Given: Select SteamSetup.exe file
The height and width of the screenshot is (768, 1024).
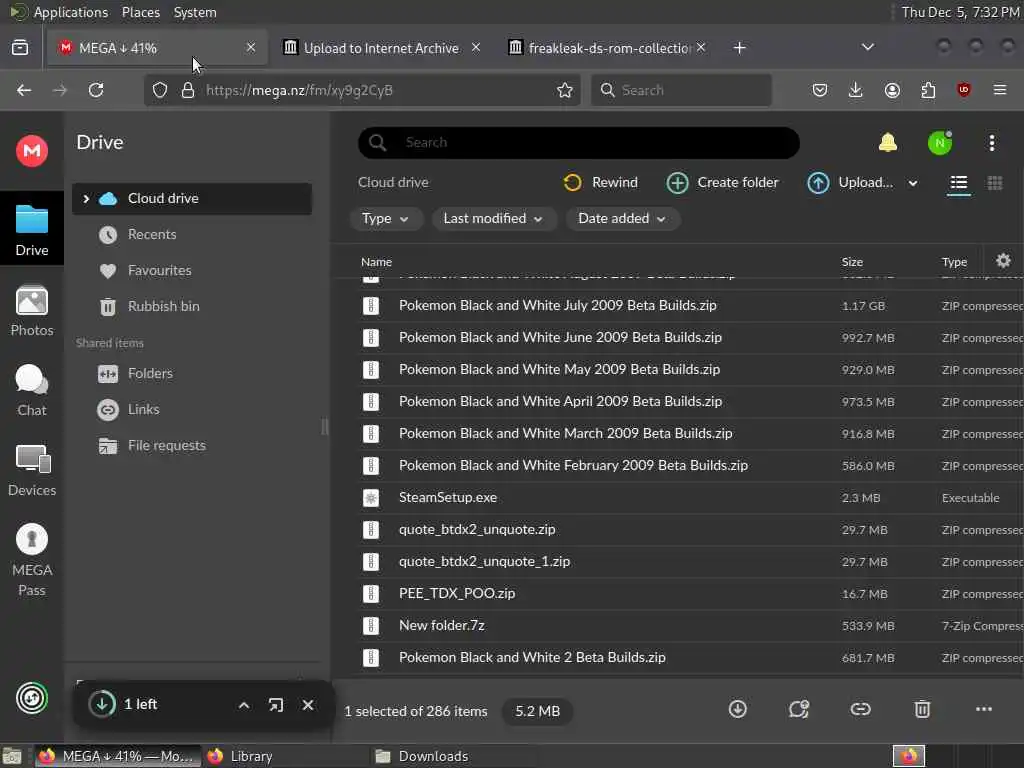Looking at the screenshot, I should click(679, 498).
